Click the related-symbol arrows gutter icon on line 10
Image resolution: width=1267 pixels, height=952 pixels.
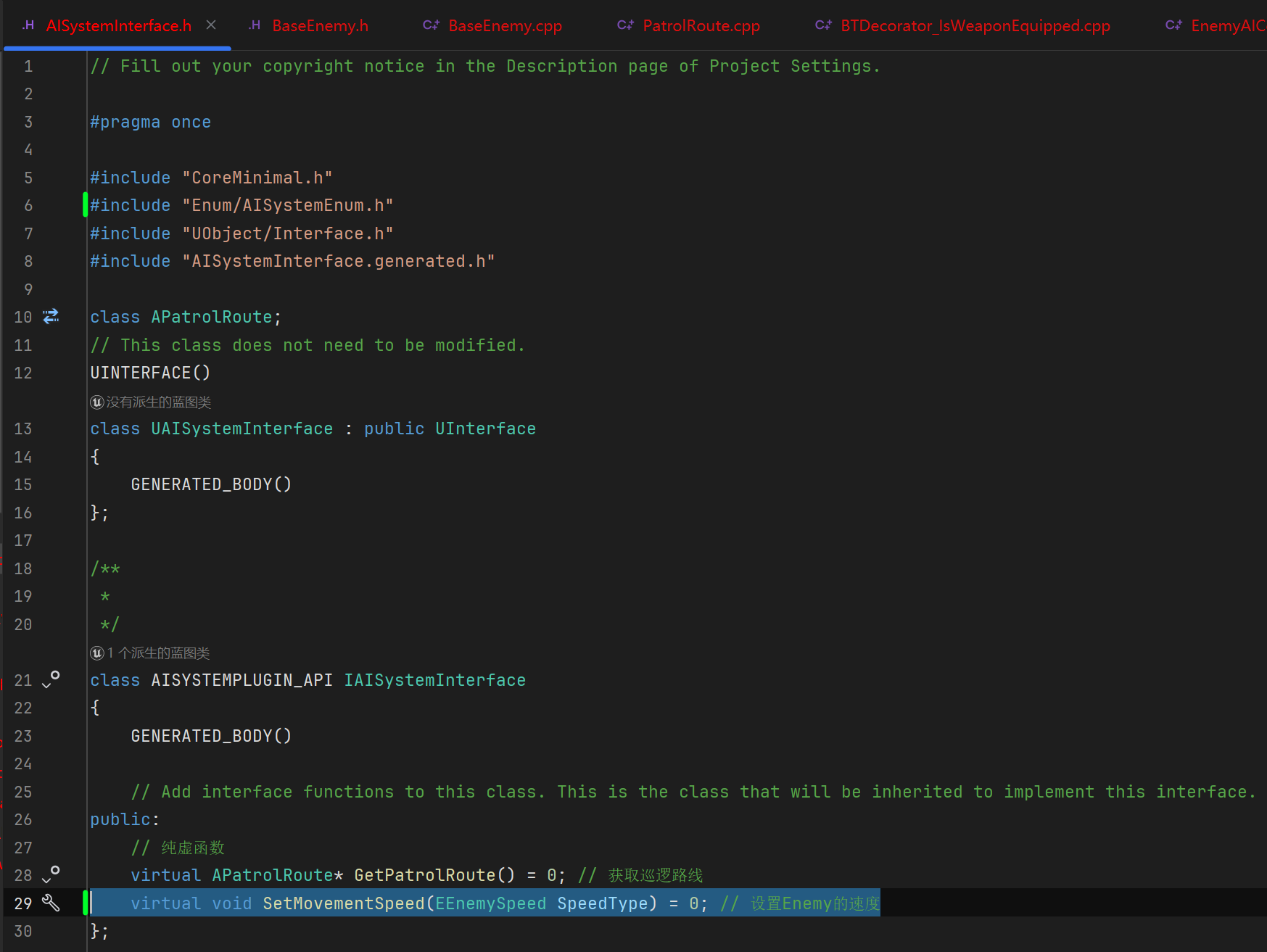(x=51, y=316)
